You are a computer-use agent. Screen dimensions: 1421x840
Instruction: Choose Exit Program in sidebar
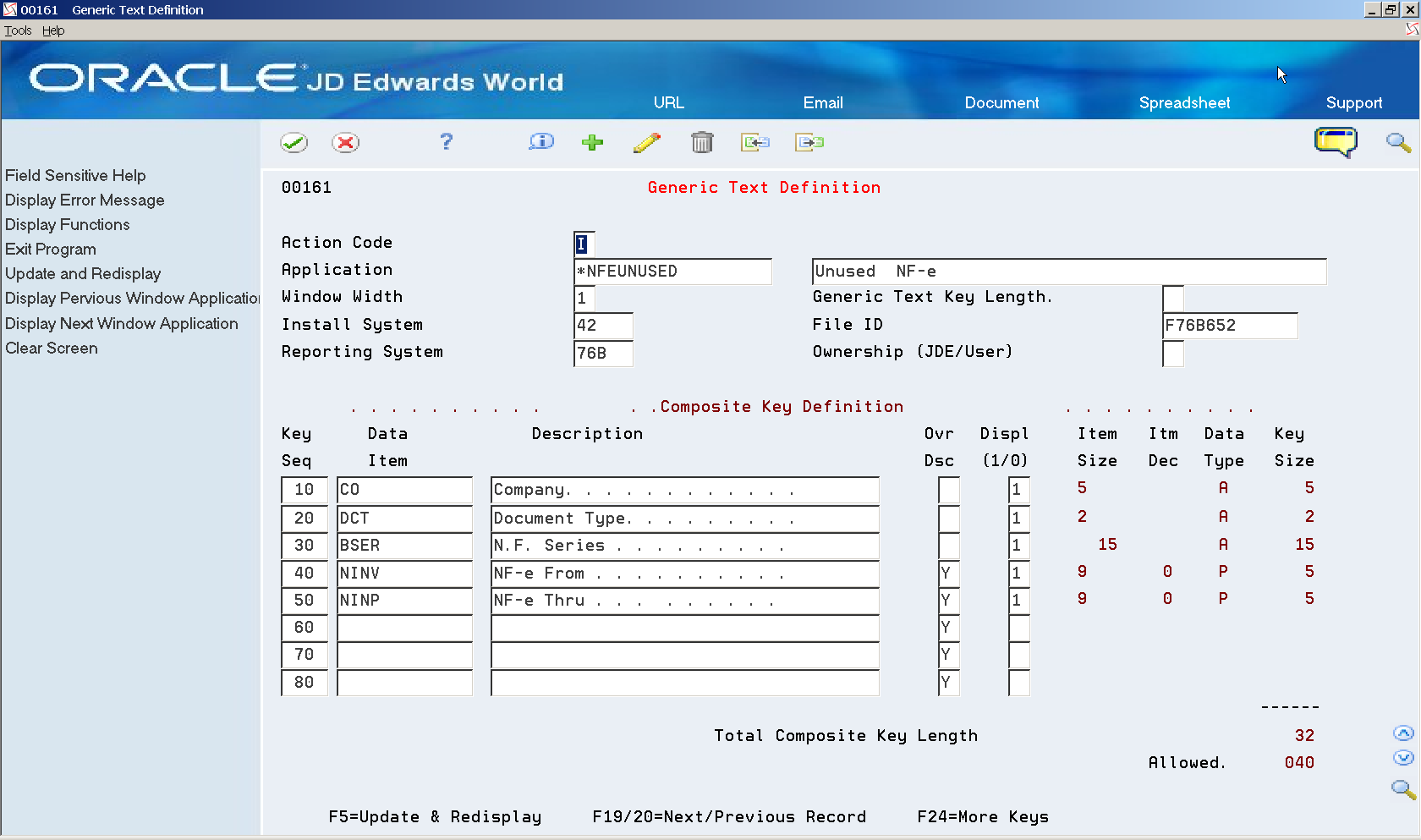point(51,249)
